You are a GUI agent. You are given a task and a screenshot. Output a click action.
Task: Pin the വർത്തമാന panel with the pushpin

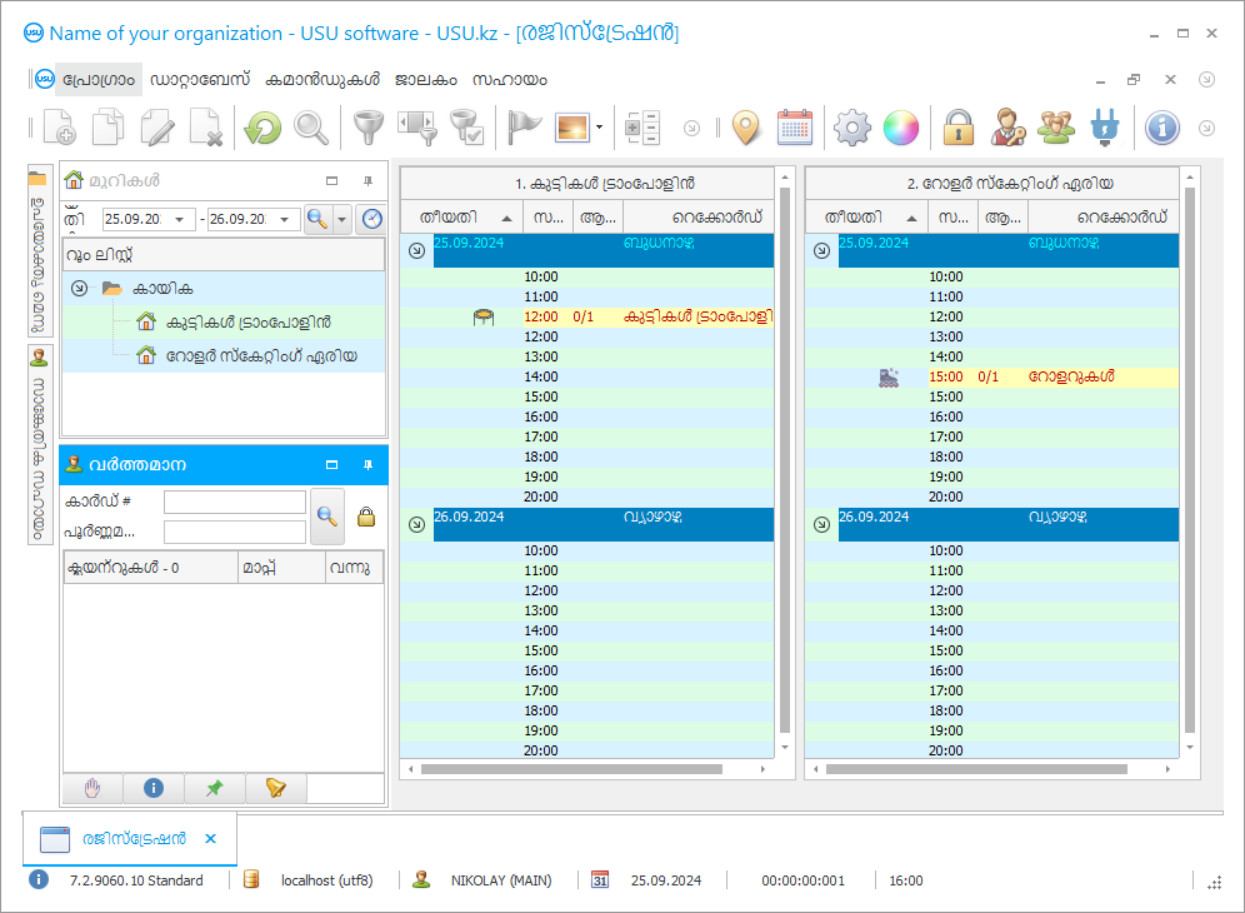[368, 465]
